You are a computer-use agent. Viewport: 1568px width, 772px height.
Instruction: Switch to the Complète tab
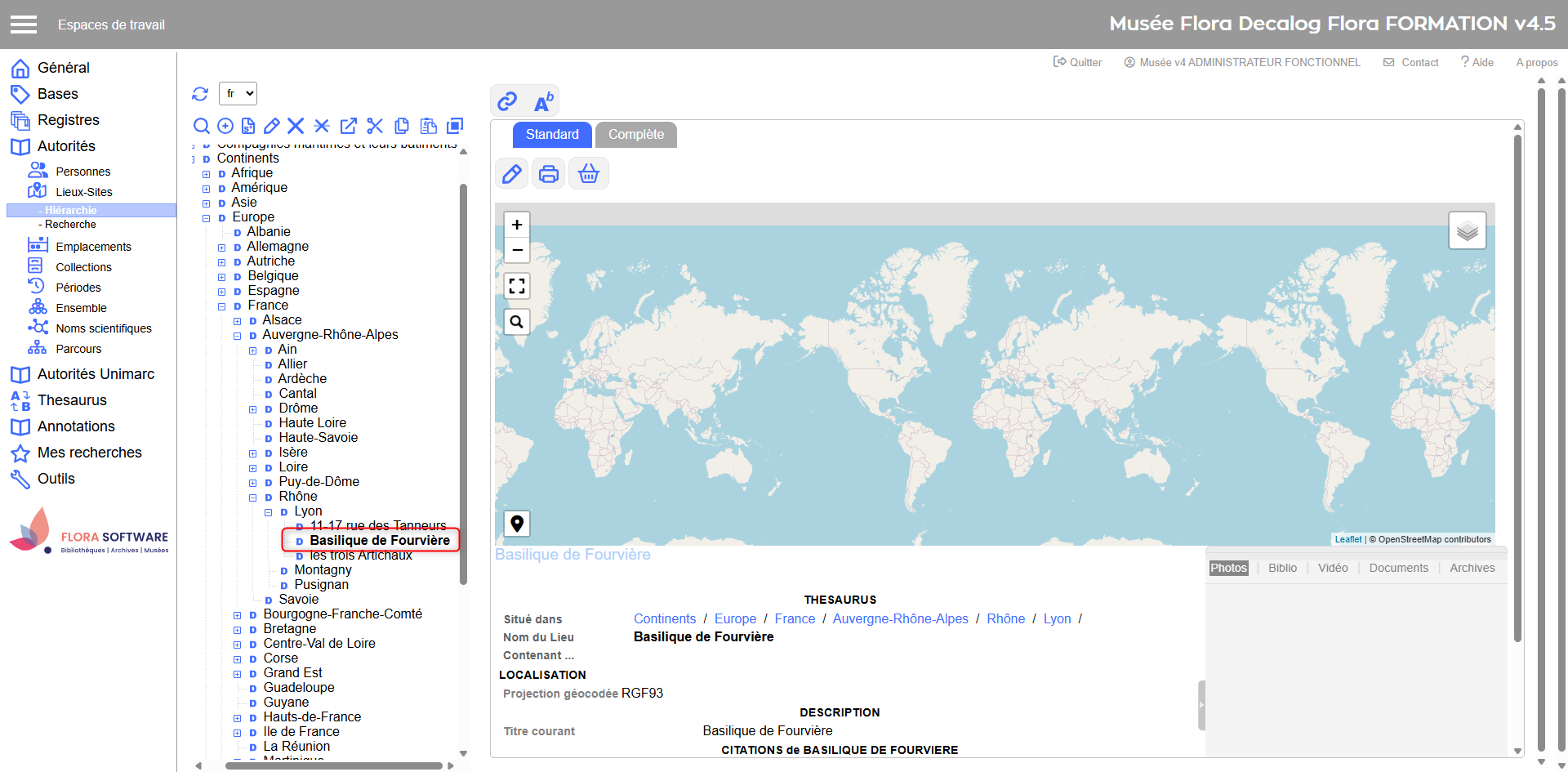635,135
